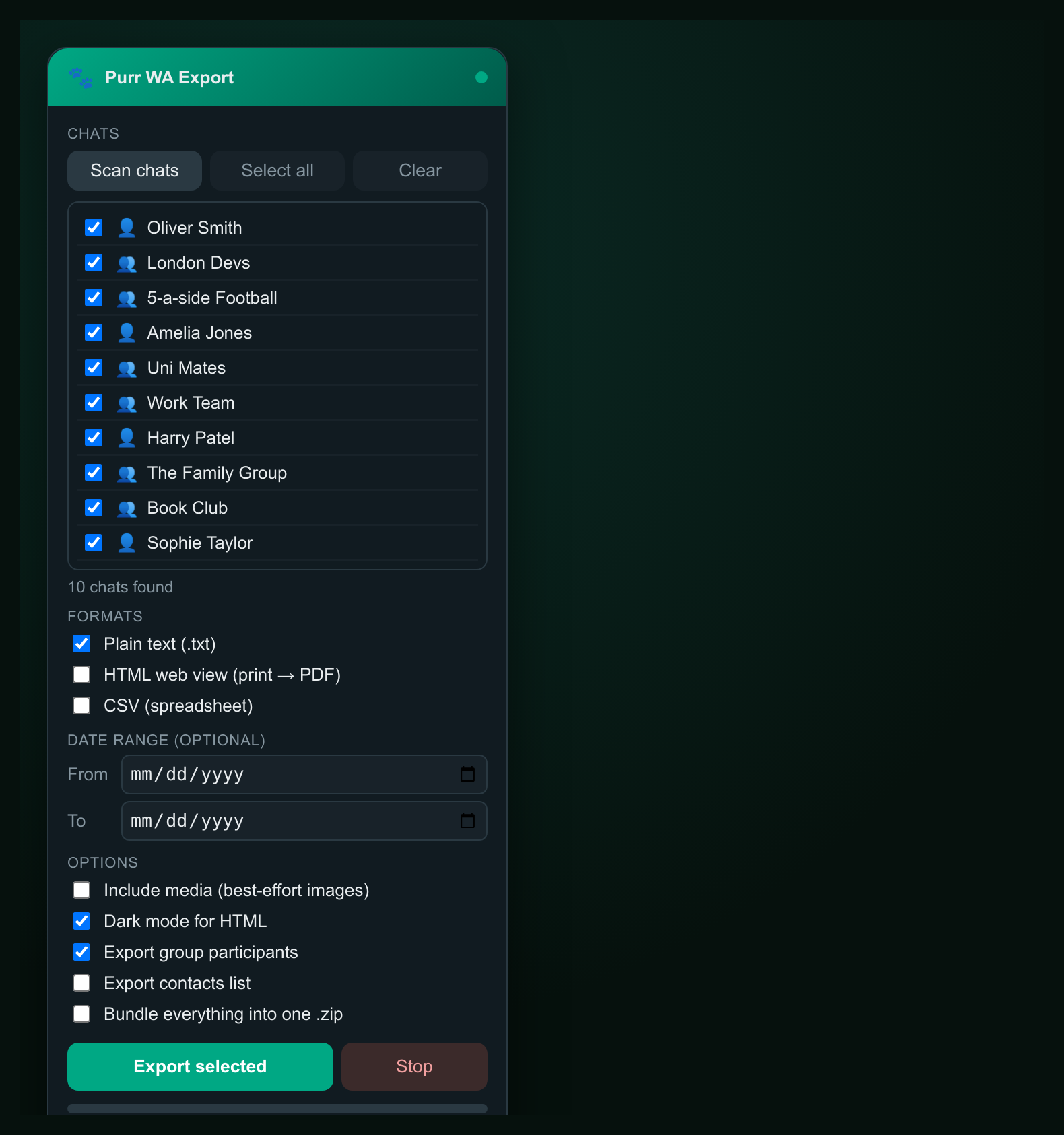The image size is (1064, 1135).
Task: Toggle the Dark mode for HTML option
Action: point(81,921)
